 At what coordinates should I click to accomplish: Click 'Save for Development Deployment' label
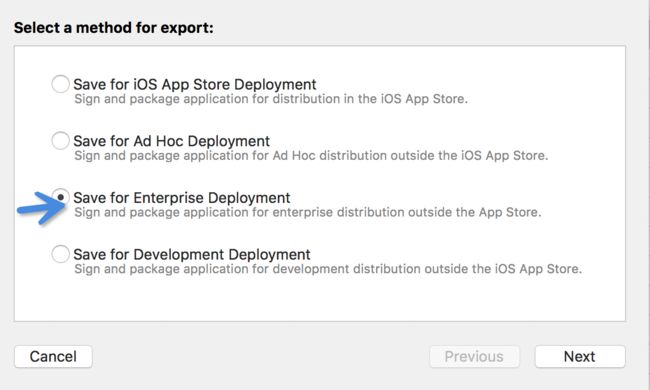tap(192, 254)
